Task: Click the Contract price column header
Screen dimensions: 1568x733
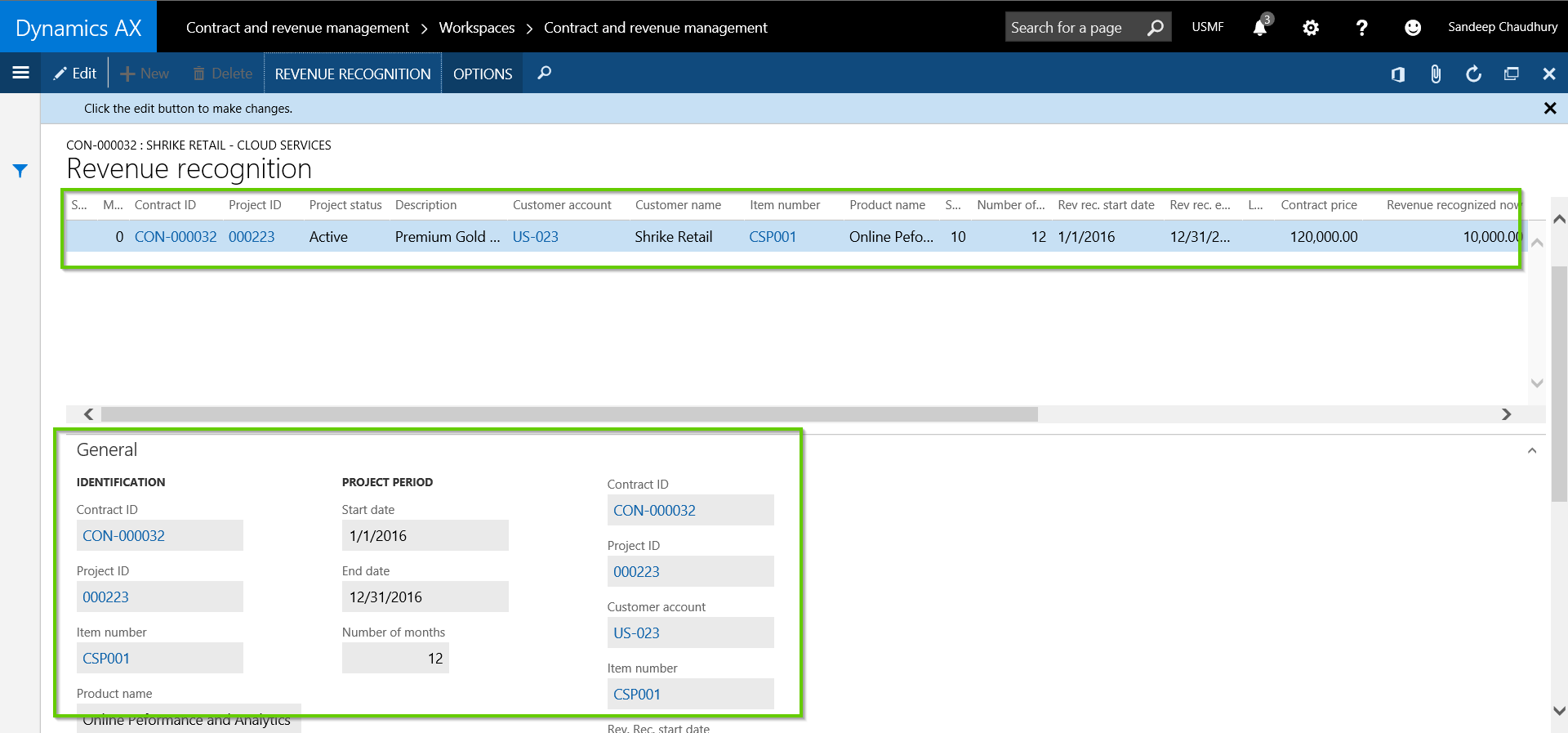Action: pyautogui.click(x=1319, y=205)
